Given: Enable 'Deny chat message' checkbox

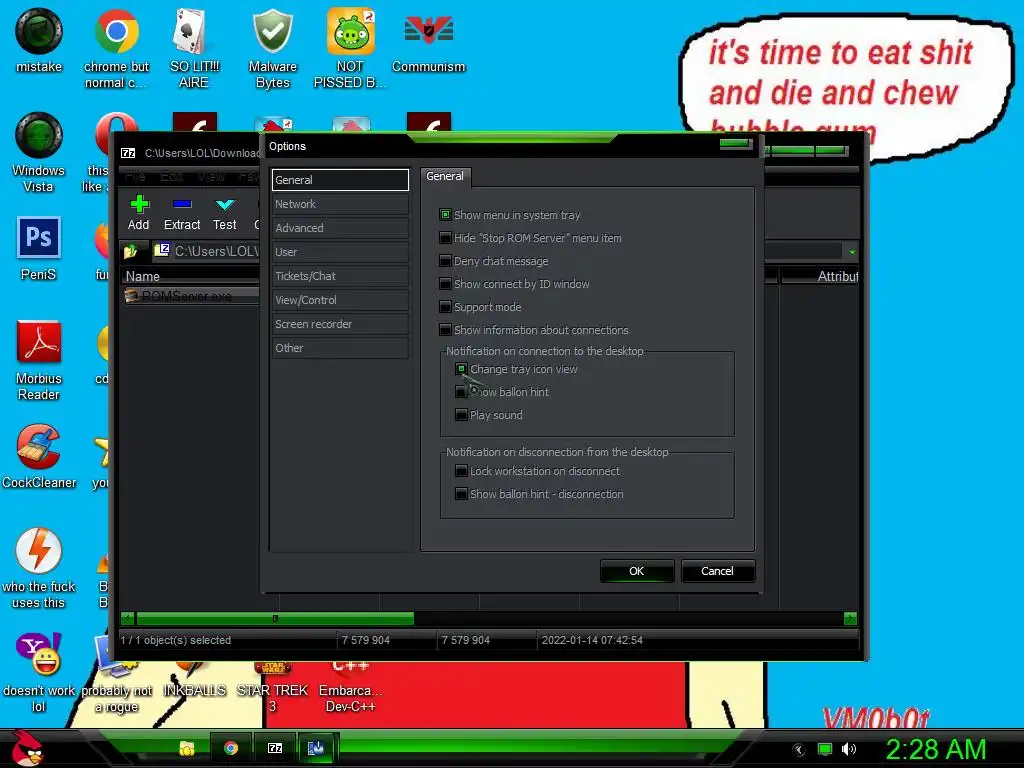Looking at the screenshot, I should tap(445, 261).
